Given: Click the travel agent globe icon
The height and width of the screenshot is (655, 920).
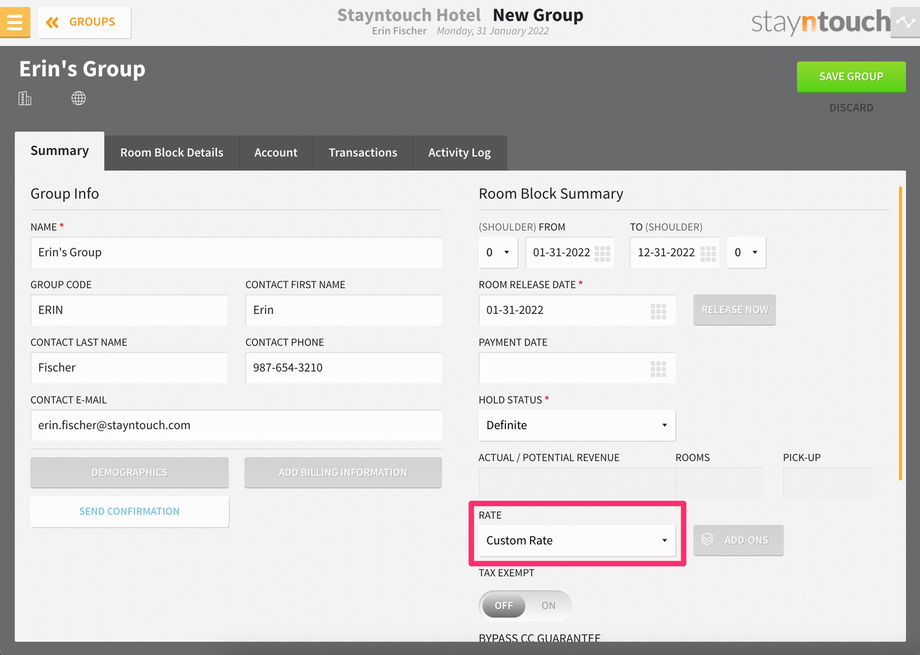Looking at the screenshot, I should click(x=79, y=98).
